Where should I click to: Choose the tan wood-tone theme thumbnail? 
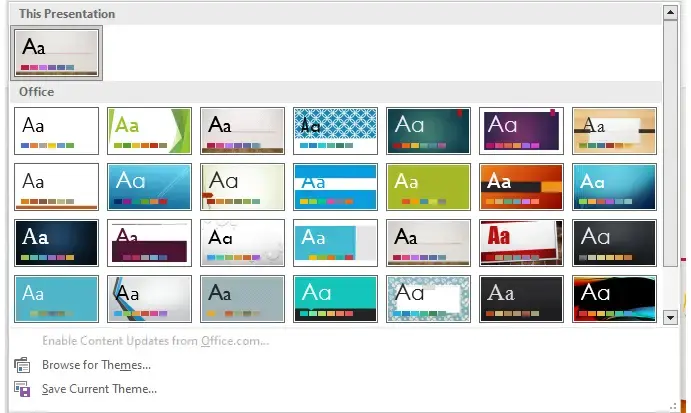pos(614,131)
